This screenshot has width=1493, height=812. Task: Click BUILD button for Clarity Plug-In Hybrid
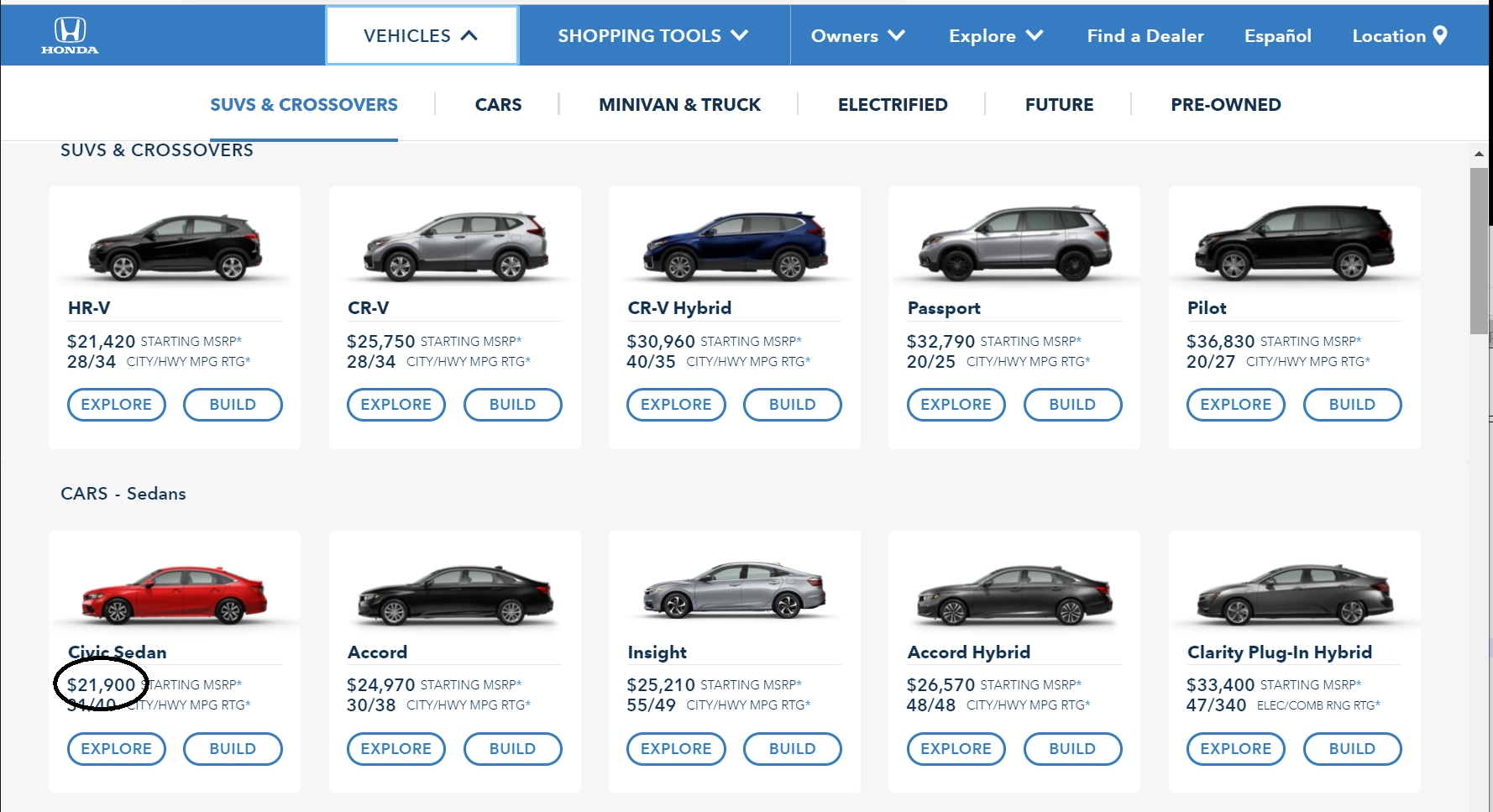click(1352, 749)
